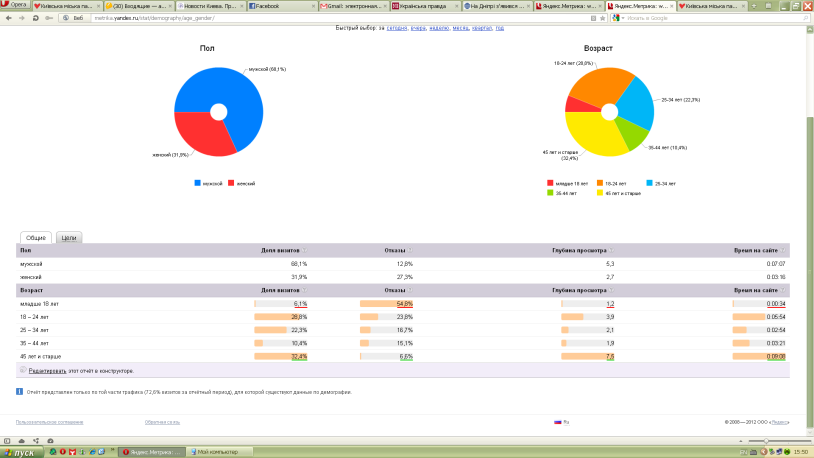The width and height of the screenshot is (814, 458).
Task: Click the Редактировать report link
Action: (x=47, y=371)
